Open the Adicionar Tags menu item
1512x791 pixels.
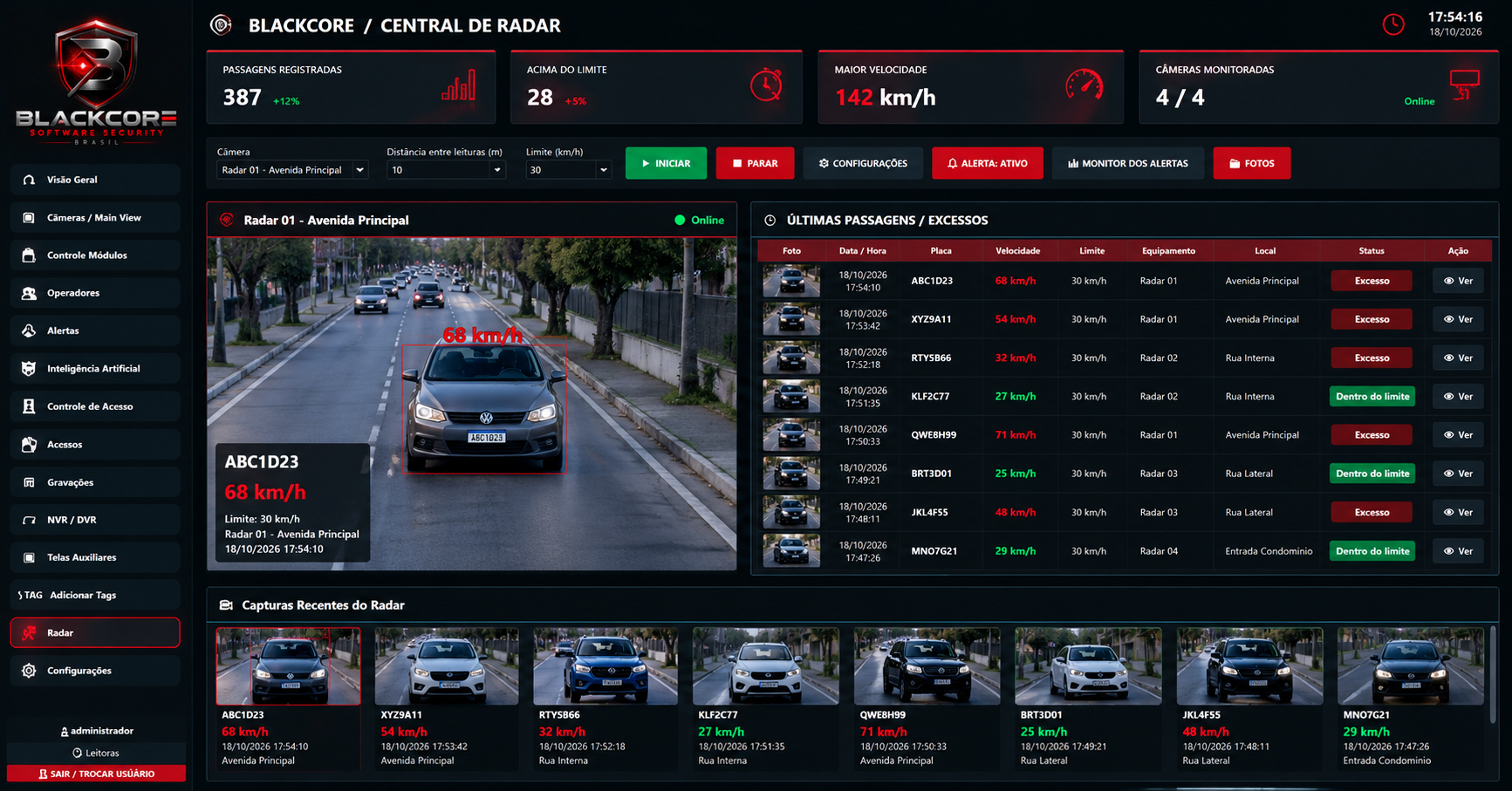point(95,595)
